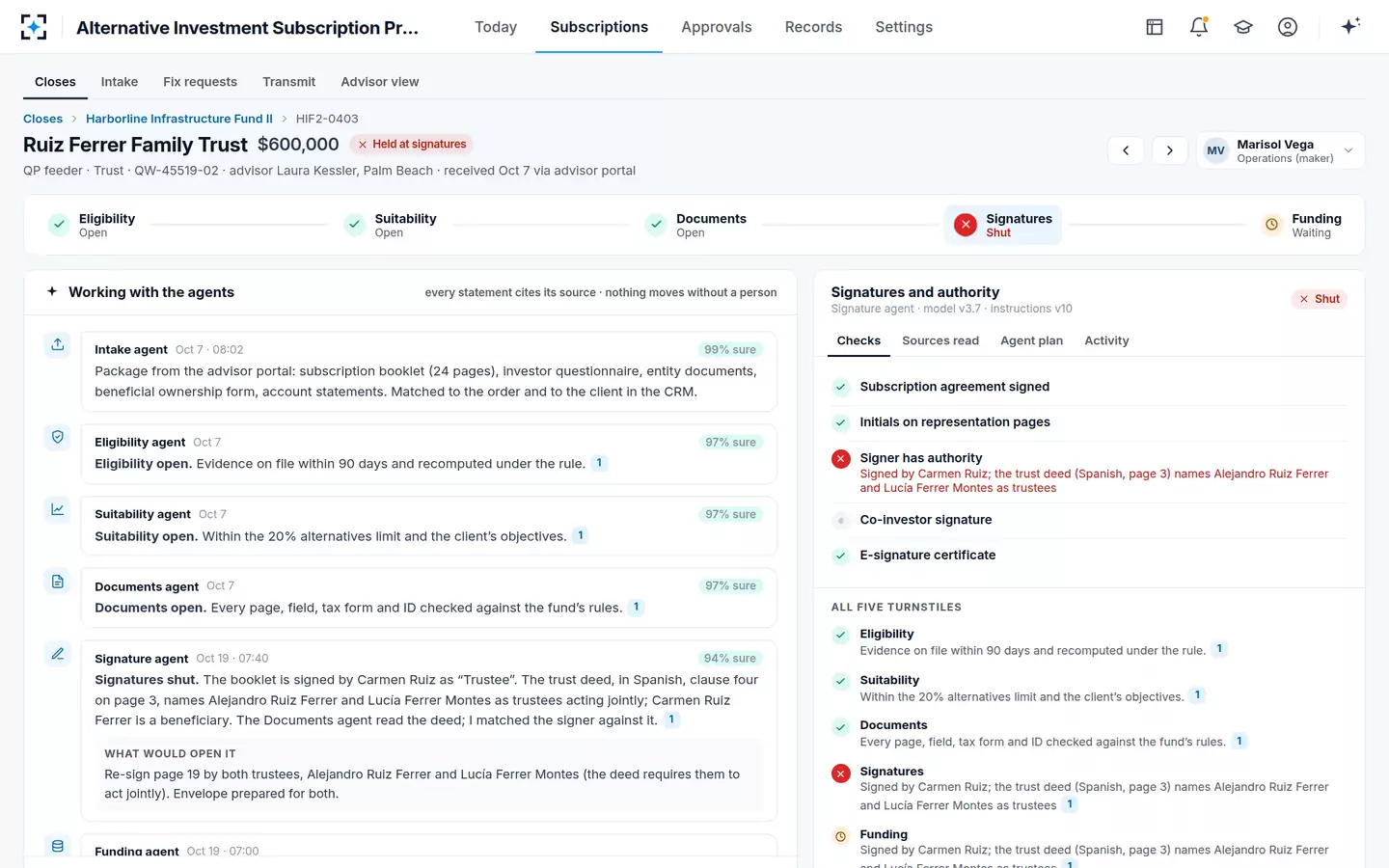
Task: Open the Sources read tab
Action: click(940, 340)
